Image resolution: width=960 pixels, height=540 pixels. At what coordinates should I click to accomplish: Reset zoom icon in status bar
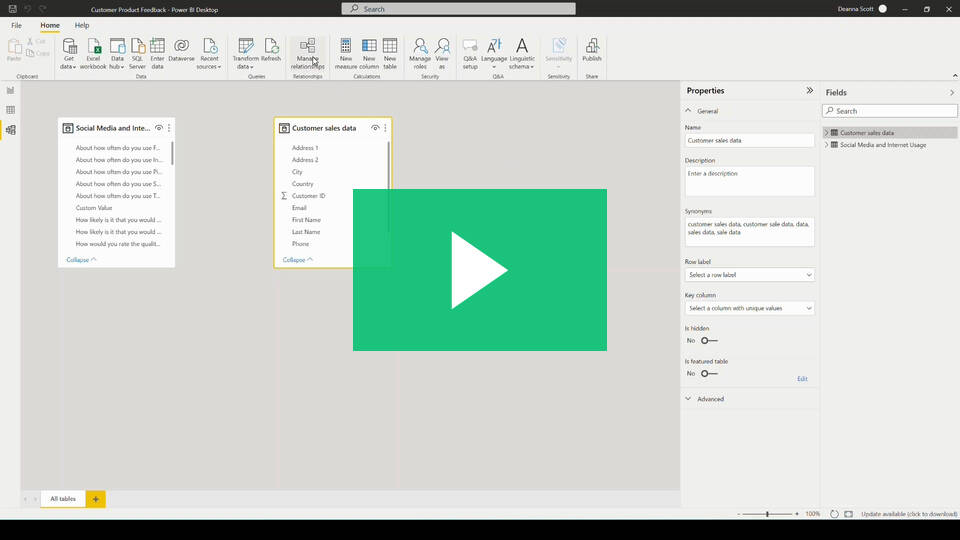pos(834,514)
